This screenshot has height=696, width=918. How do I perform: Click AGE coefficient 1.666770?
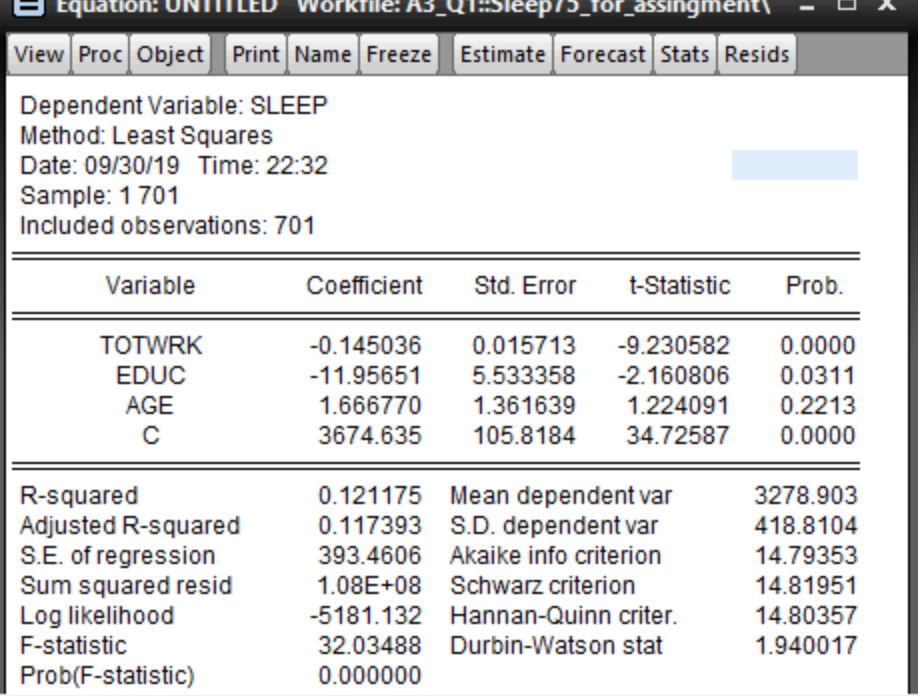(369, 406)
